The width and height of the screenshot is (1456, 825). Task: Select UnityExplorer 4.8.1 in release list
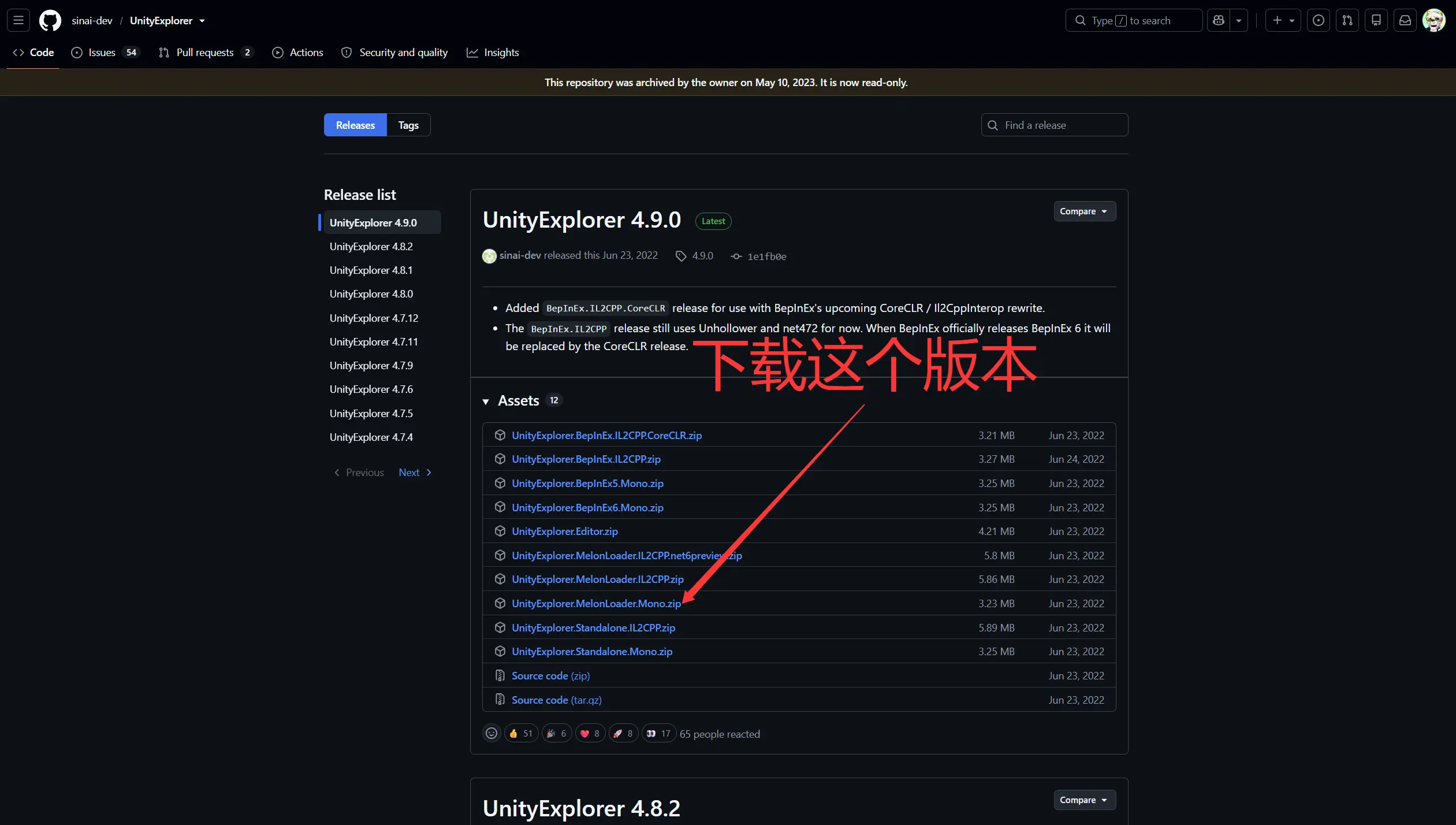click(x=382, y=270)
